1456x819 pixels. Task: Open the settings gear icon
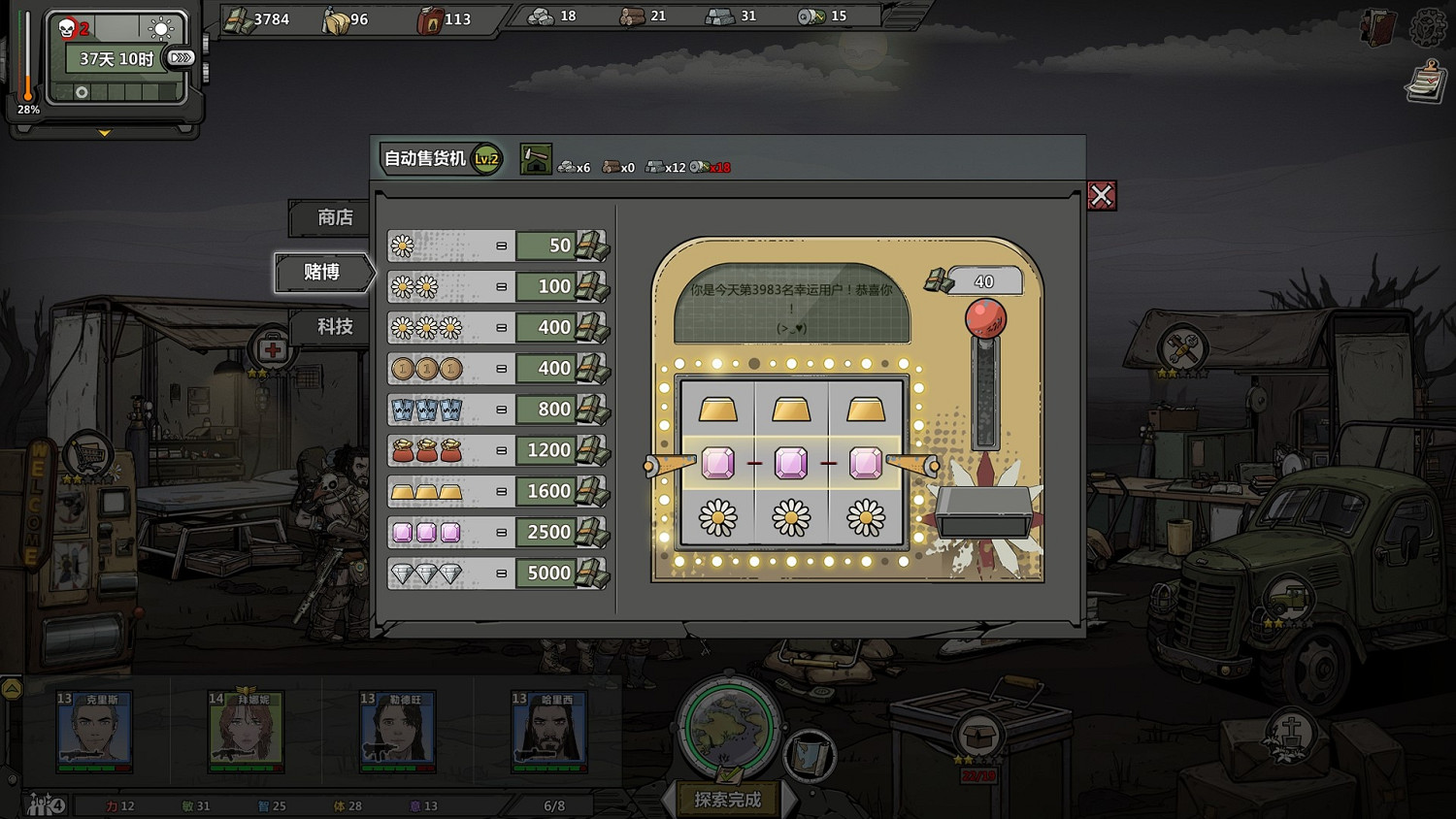point(1428,27)
